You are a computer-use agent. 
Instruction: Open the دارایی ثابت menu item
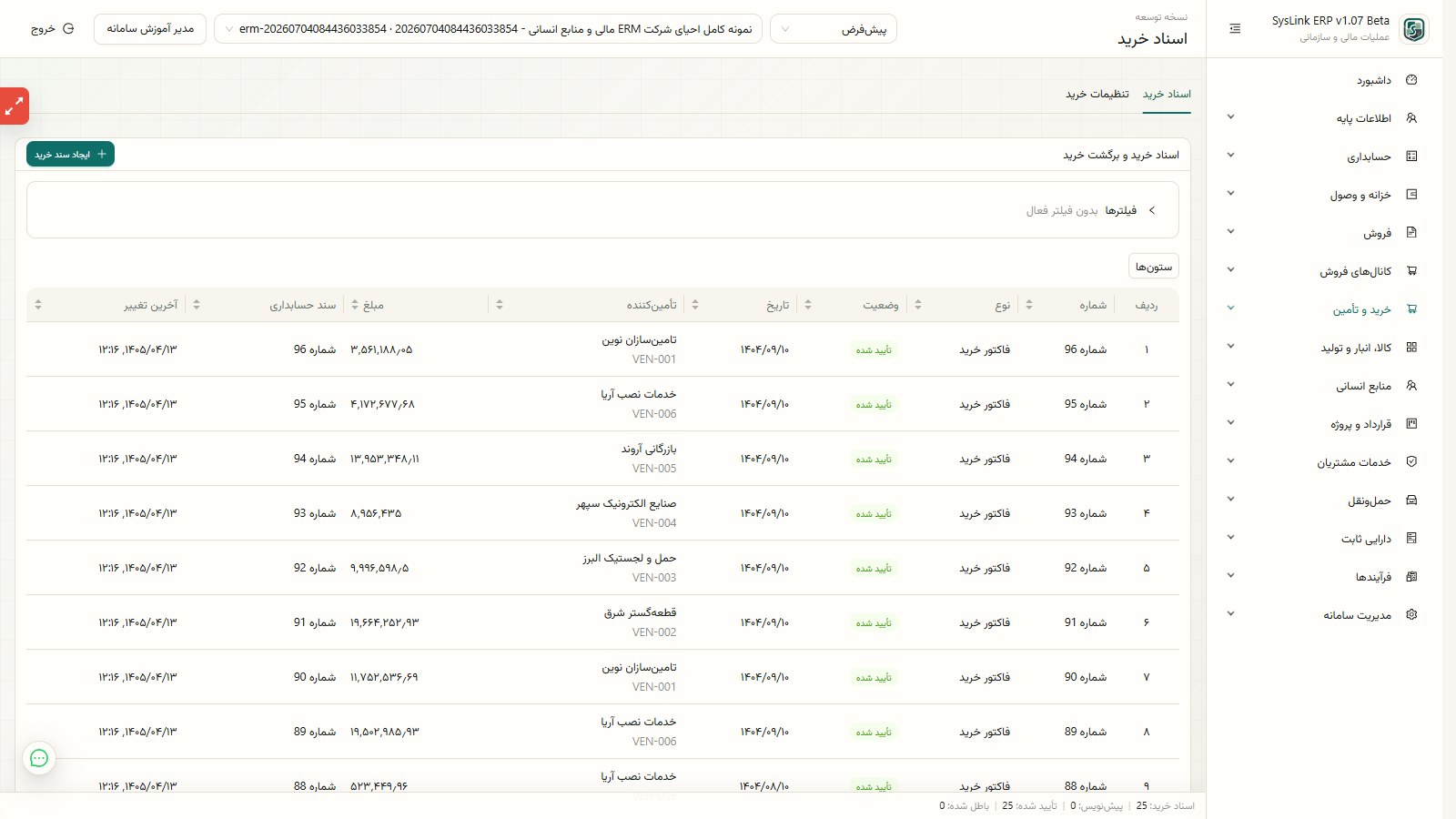click(1324, 539)
